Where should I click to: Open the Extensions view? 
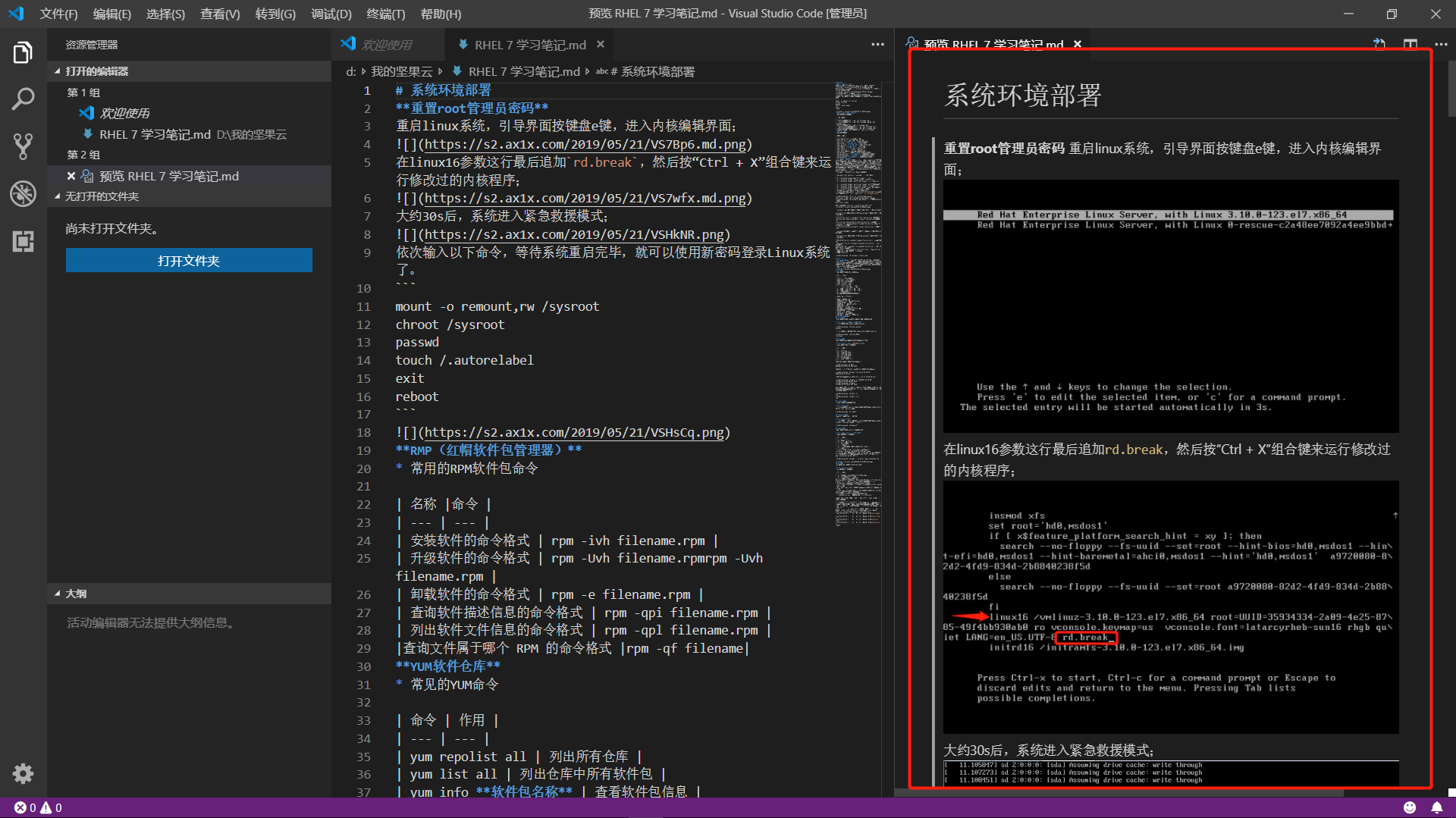click(23, 241)
